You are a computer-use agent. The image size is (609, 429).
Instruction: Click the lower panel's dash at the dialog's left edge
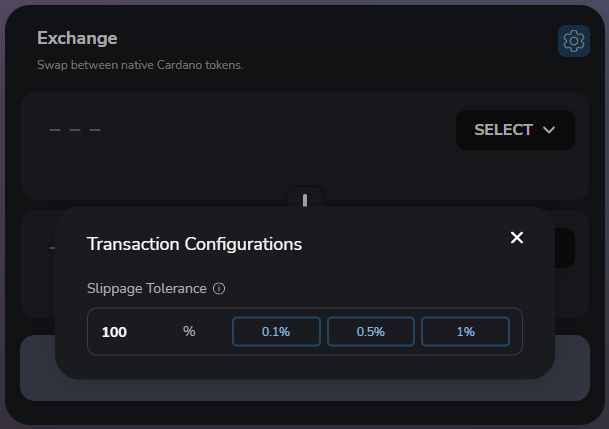coord(52,248)
